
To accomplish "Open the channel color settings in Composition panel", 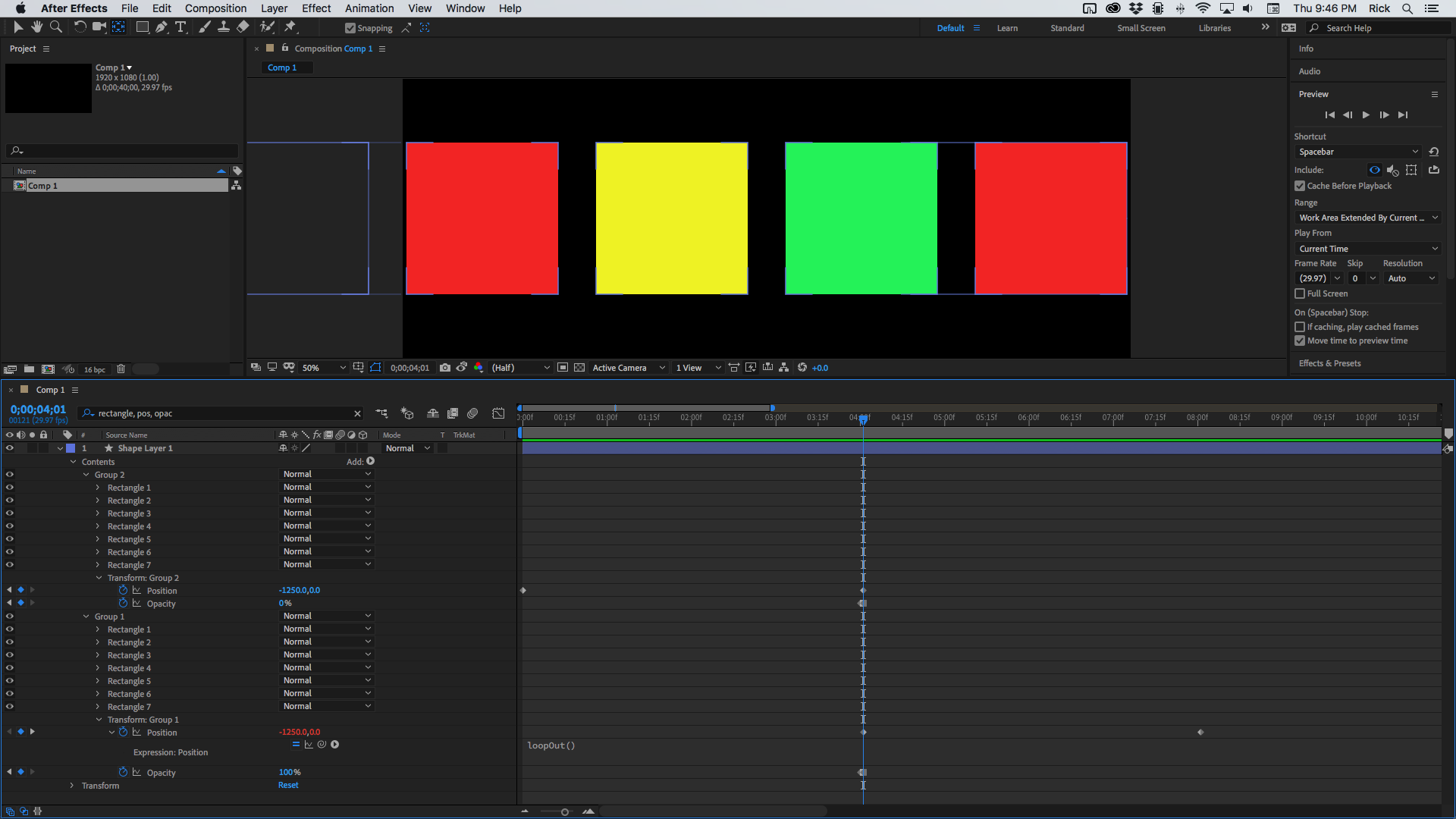I will point(479,368).
